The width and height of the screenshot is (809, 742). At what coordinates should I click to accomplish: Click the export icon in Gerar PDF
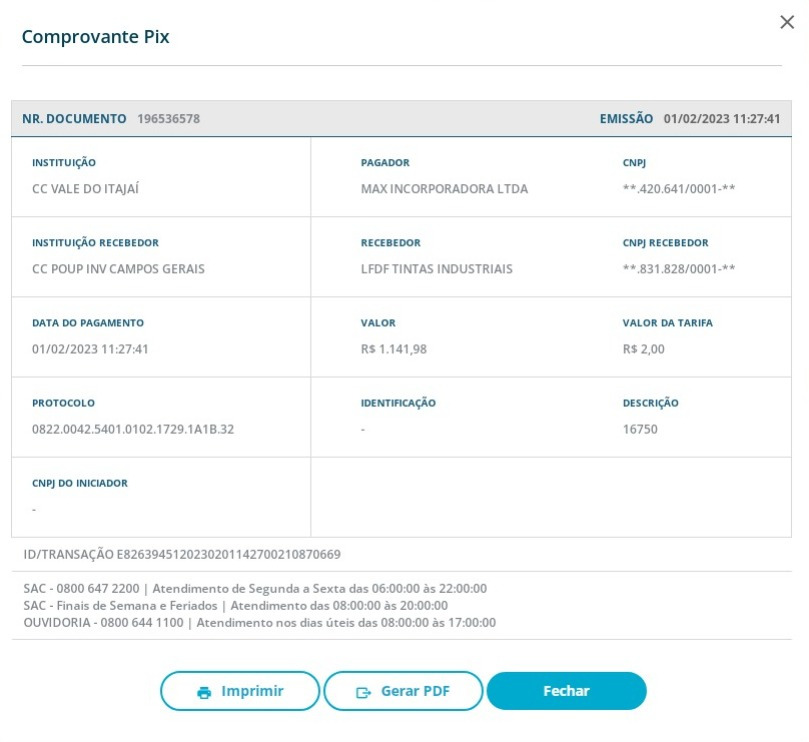click(x=364, y=692)
